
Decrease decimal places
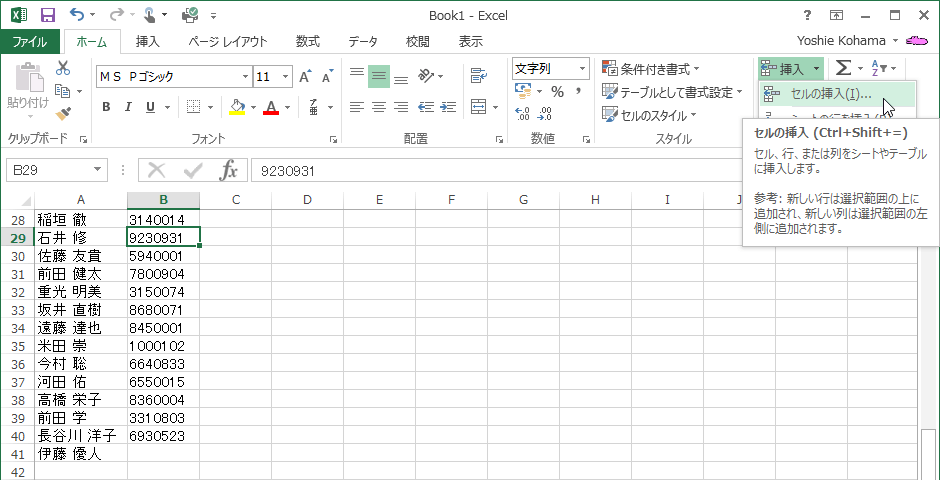coord(545,114)
